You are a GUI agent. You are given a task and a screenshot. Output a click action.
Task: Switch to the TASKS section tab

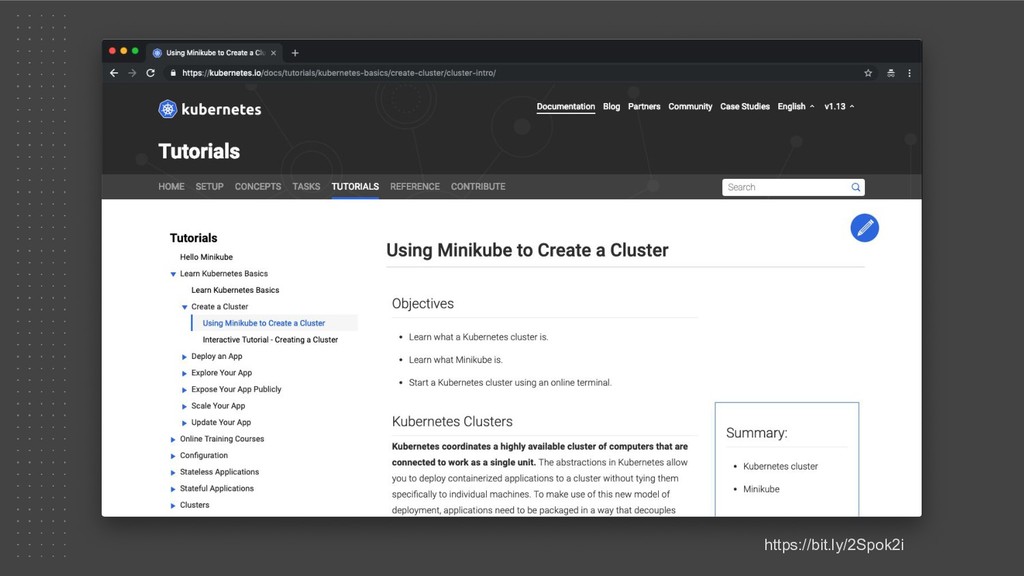point(306,187)
